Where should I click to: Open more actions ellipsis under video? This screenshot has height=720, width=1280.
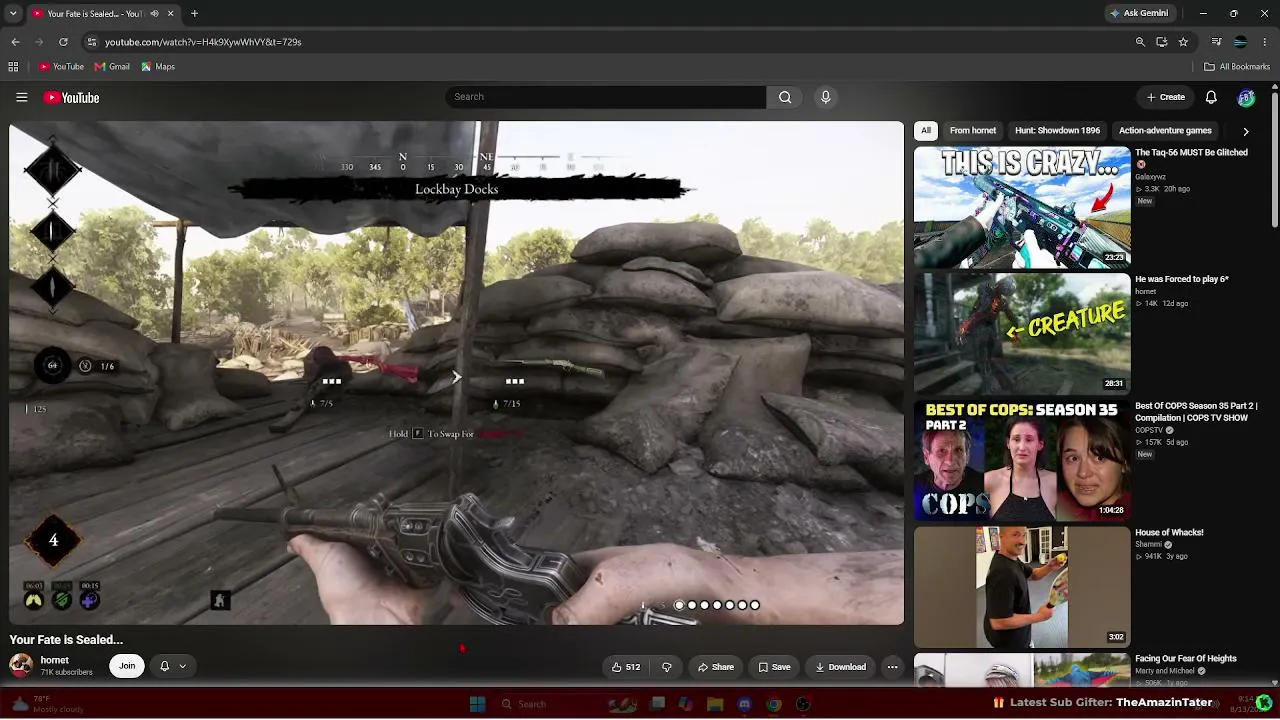892,667
